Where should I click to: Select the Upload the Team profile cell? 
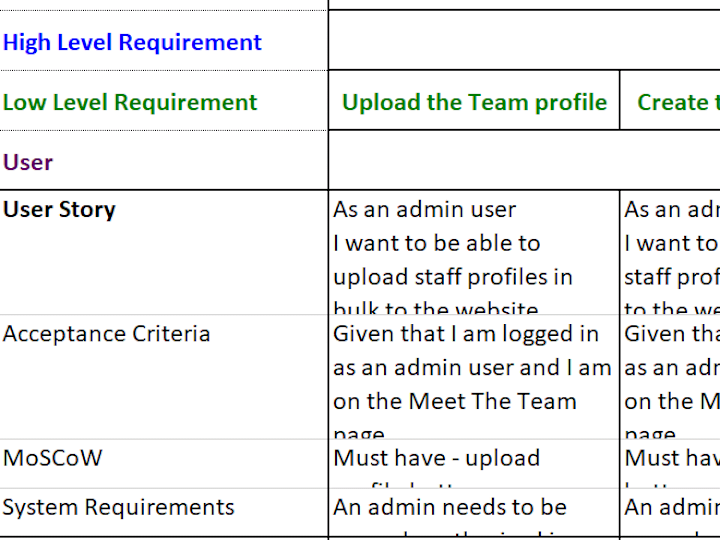[474, 101]
